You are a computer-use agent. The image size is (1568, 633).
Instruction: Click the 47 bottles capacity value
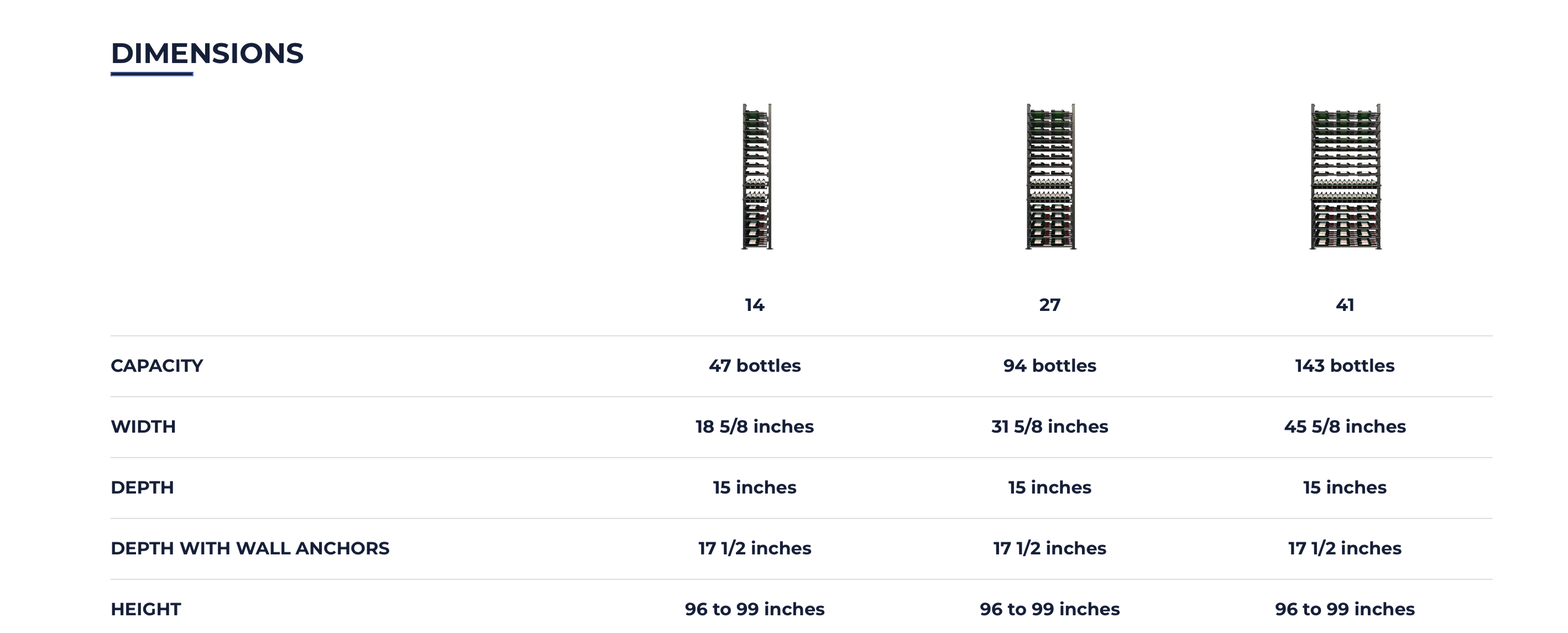tap(755, 366)
